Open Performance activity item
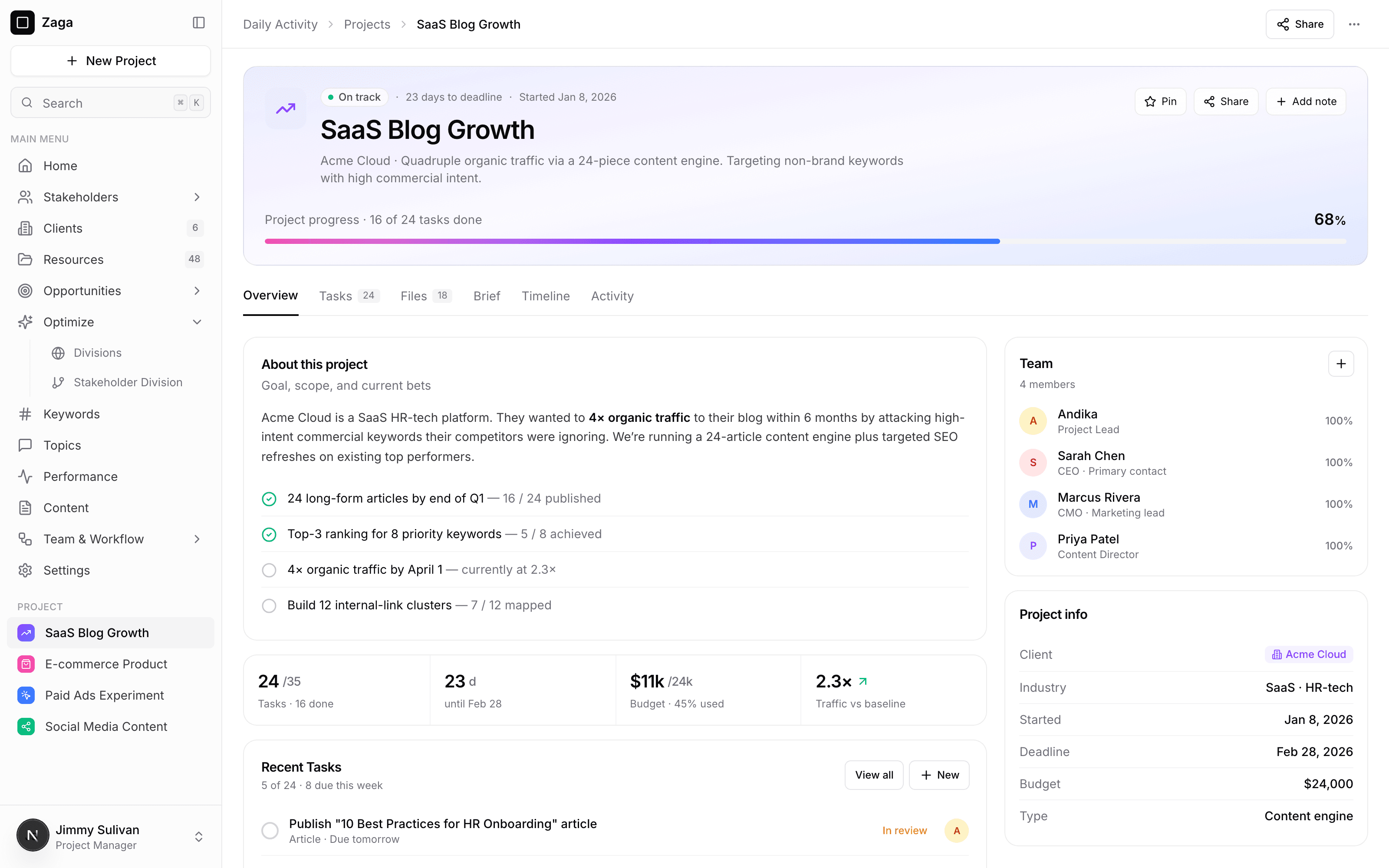The width and height of the screenshot is (1389, 868). click(110, 477)
